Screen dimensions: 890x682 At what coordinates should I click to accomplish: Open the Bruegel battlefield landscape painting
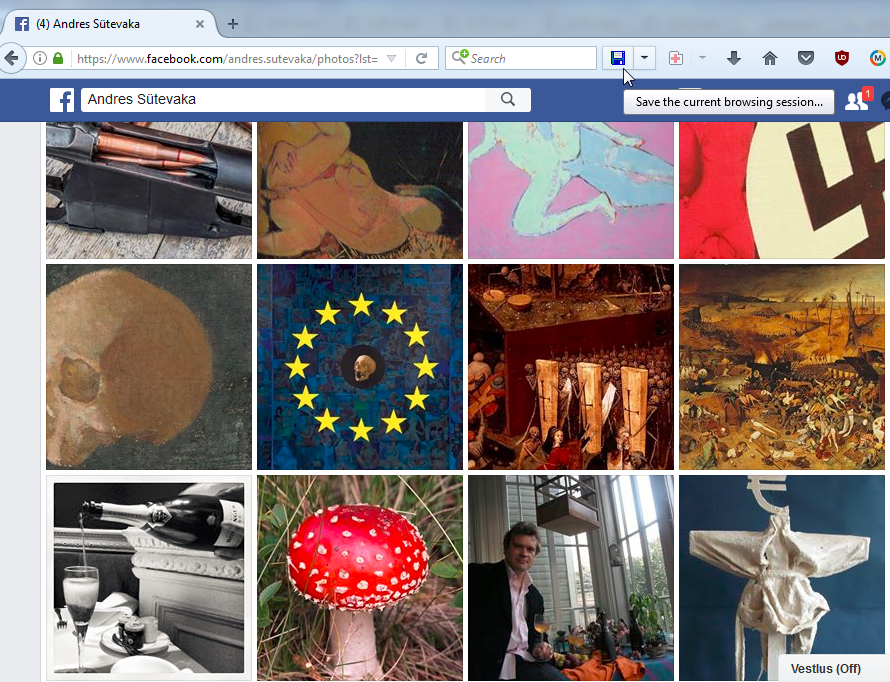782,367
